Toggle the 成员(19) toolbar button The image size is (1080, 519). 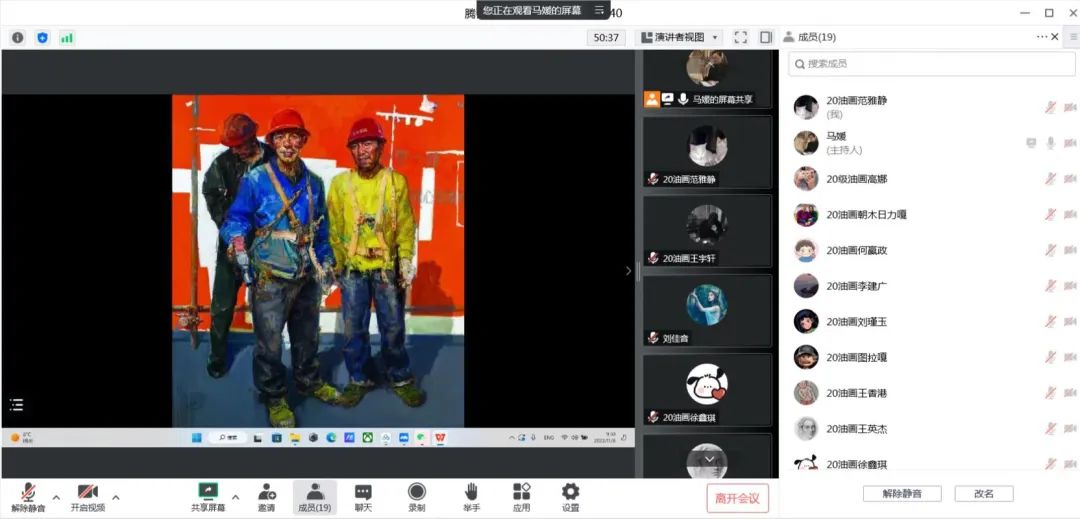click(x=315, y=498)
